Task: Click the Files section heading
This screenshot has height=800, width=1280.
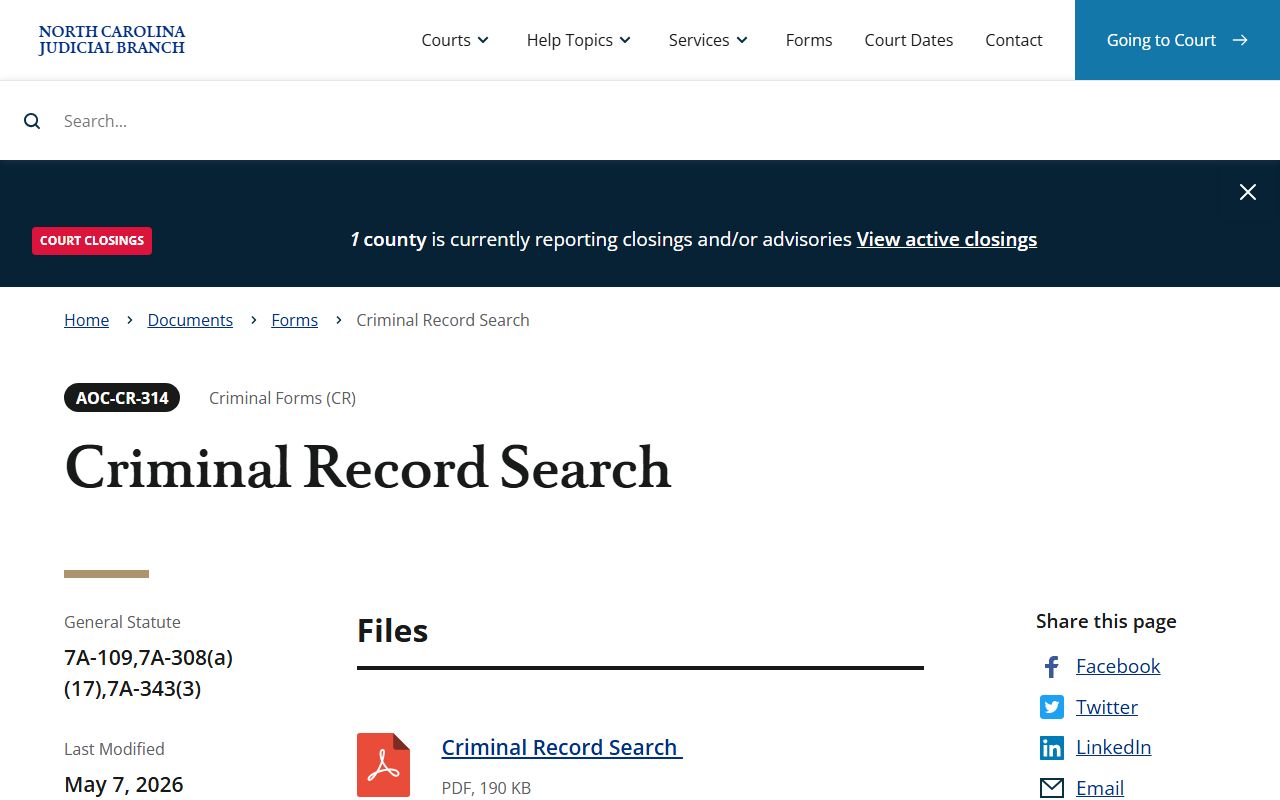Action: point(392,631)
